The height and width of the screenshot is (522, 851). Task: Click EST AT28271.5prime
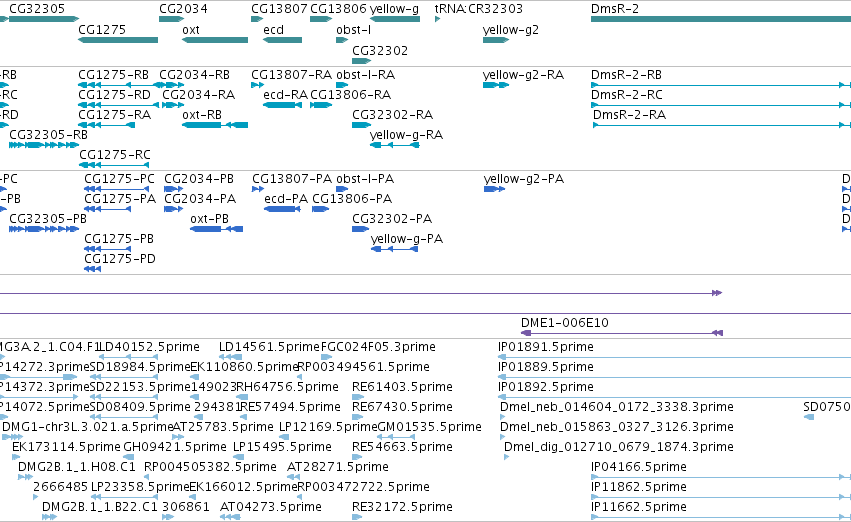coord(293,478)
